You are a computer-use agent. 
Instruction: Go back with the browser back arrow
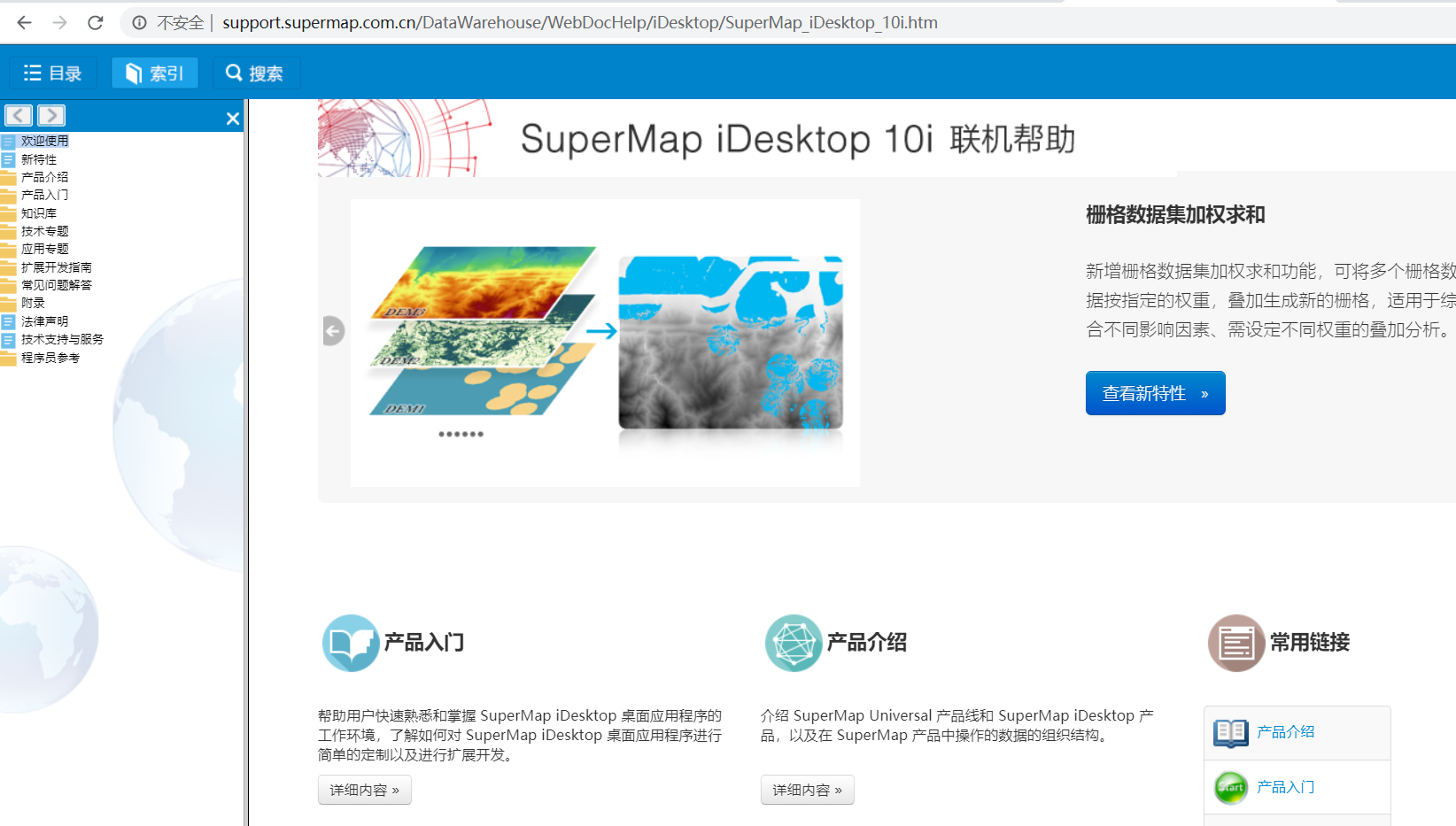point(24,22)
